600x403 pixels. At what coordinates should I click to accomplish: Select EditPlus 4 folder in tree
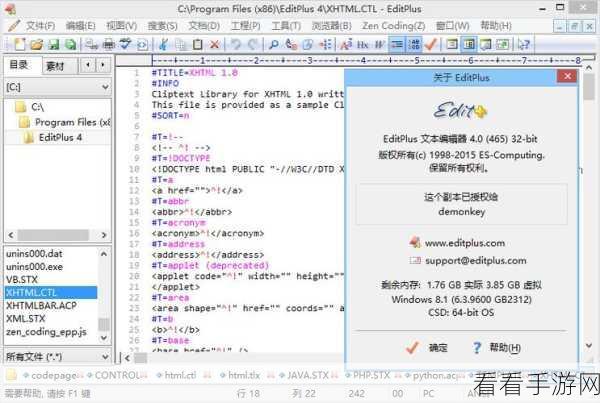coord(60,137)
